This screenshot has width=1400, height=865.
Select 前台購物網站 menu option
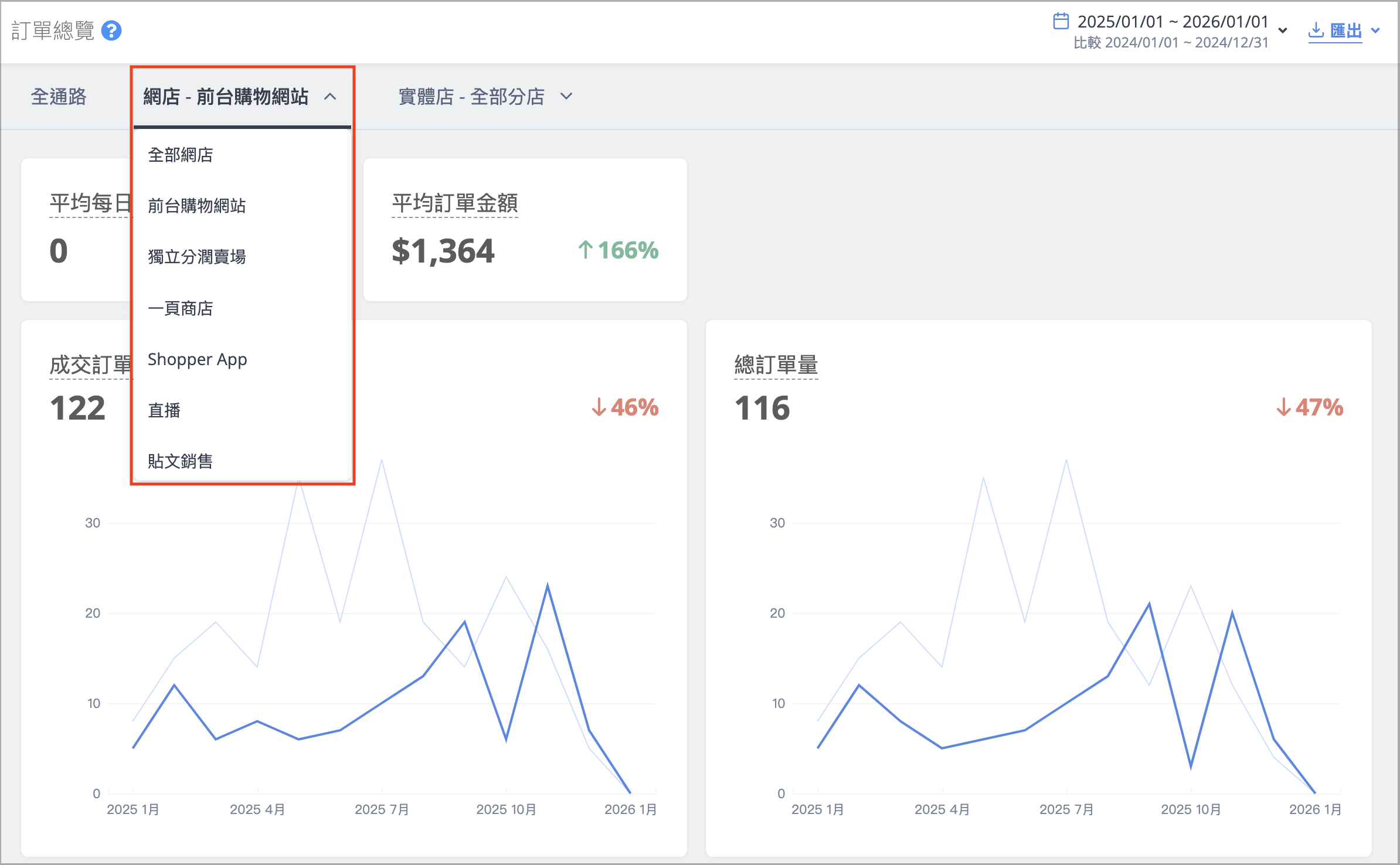[x=242, y=206]
